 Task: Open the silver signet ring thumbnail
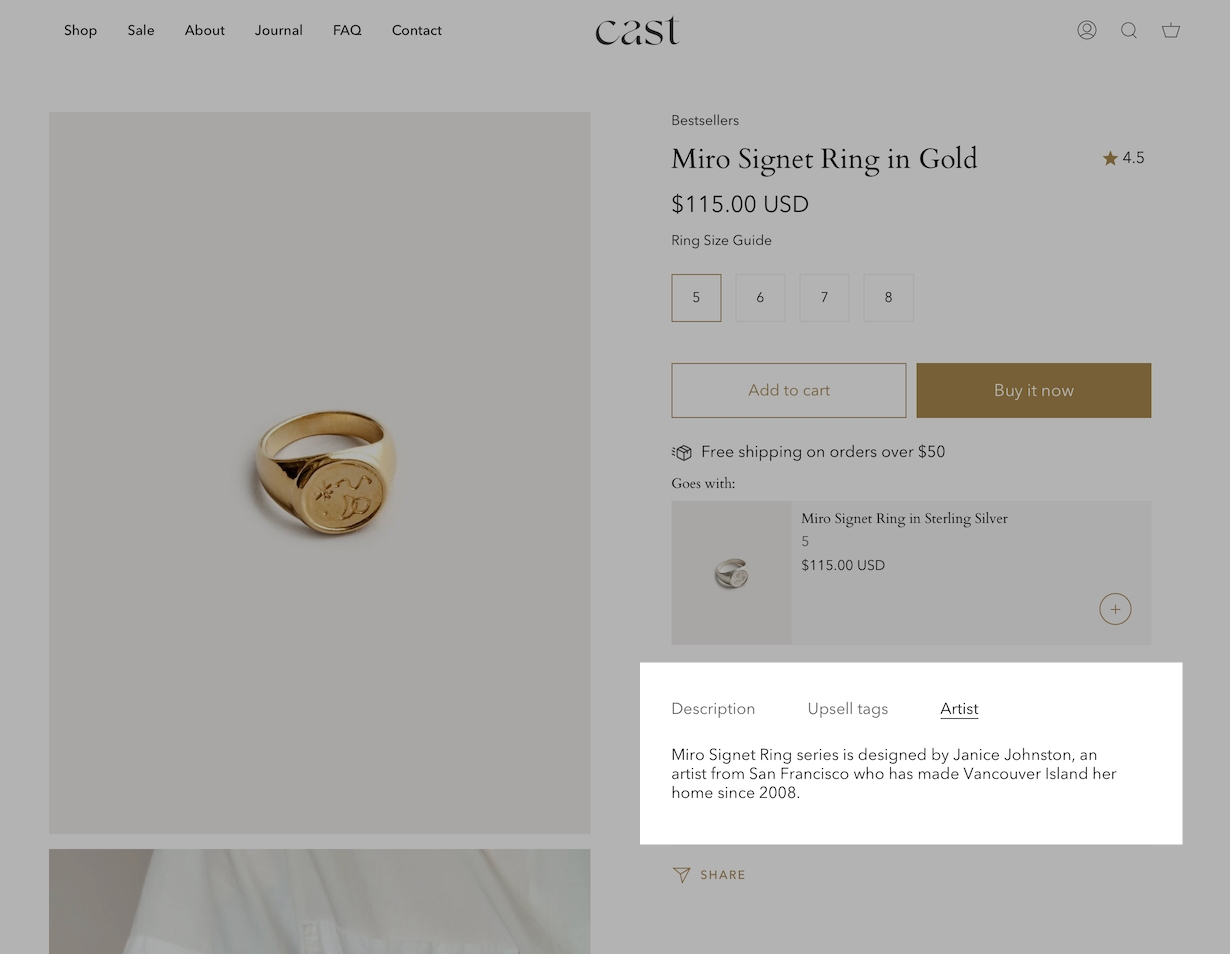pos(731,573)
